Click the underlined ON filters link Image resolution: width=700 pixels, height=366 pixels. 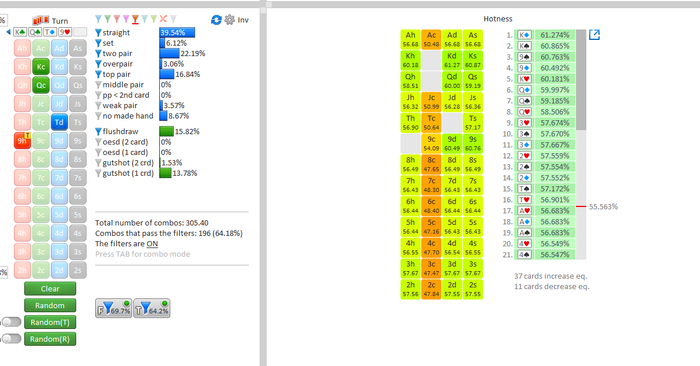coord(152,244)
